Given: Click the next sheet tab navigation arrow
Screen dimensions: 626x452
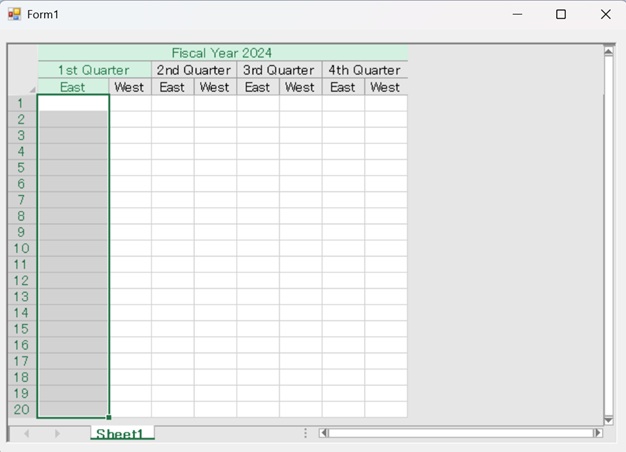Looking at the screenshot, I should click(x=57, y=433).
